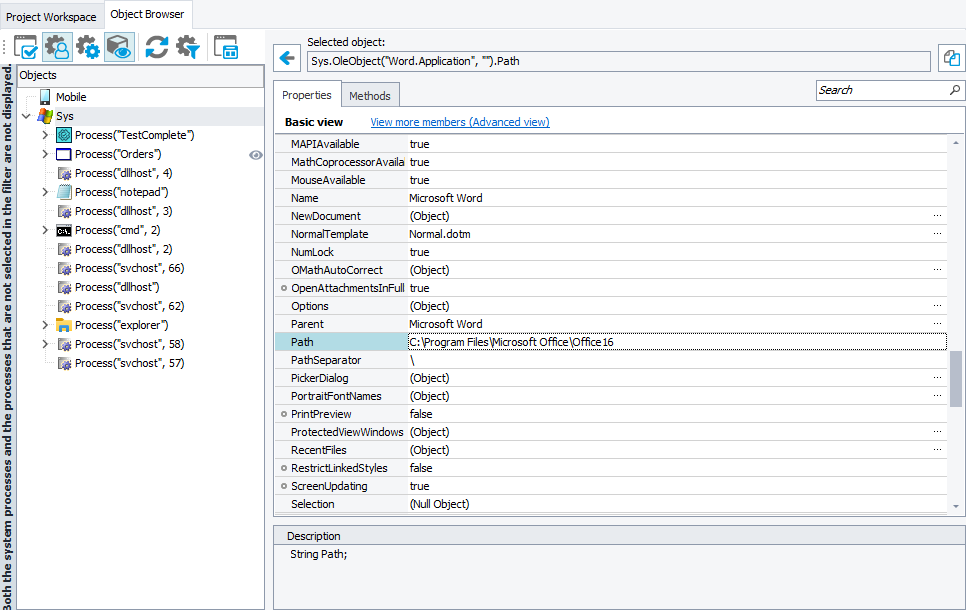The image size is (966, 610).
Task: Click the copy object name icon
Action: 950,60
